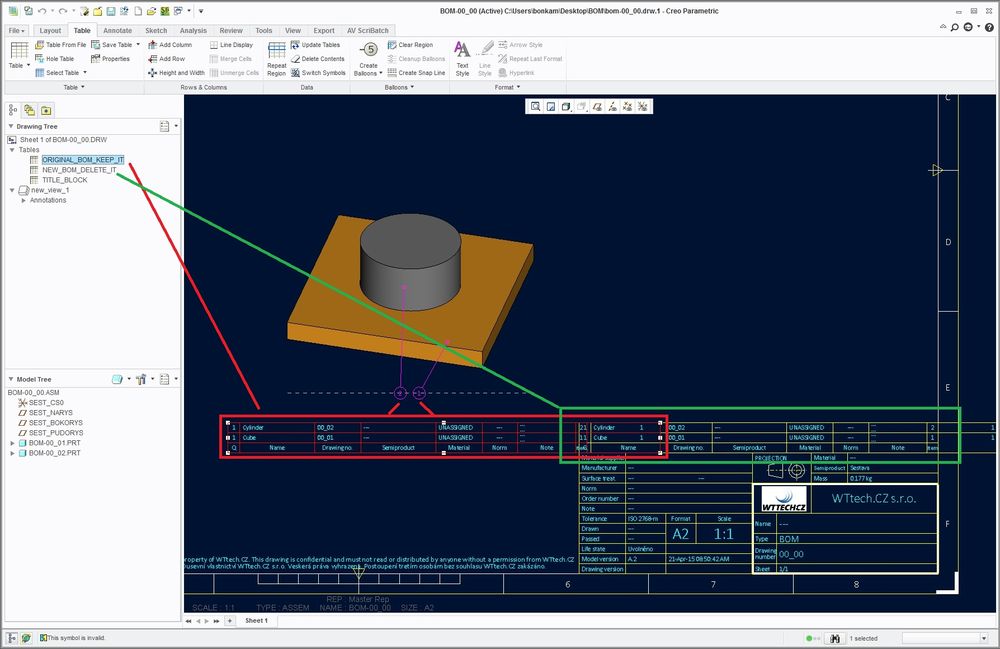Click the Line Display icon
1000x649 pixels.
click(214, 45)
